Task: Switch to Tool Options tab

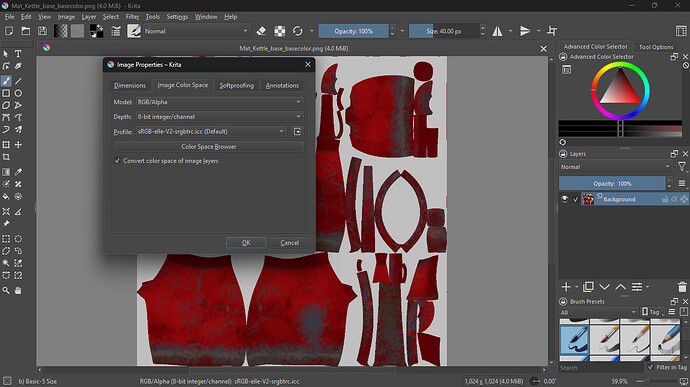Action: point(656,47)
